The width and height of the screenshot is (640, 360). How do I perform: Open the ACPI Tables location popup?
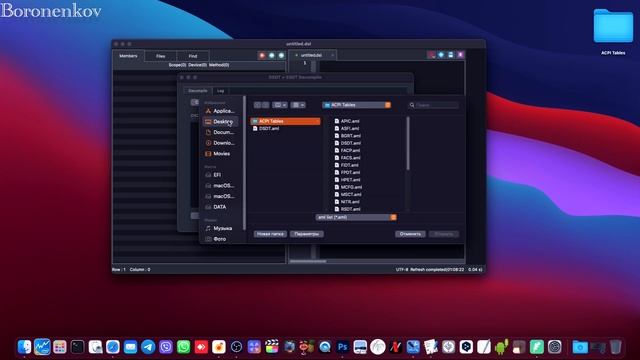pyautogui.click(x=357, y=105)
